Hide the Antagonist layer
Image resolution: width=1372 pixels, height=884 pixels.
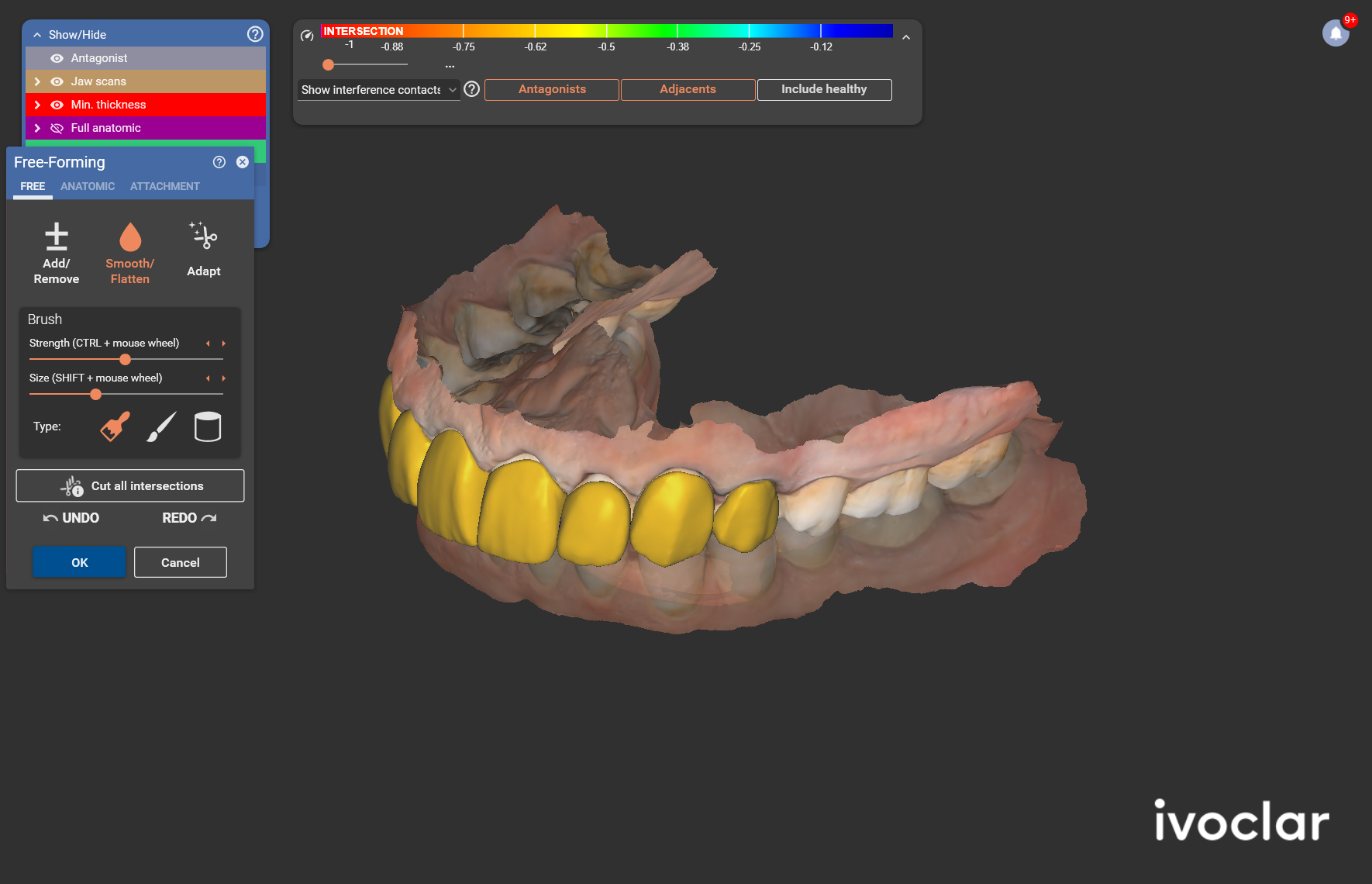(x=57, y=58)
